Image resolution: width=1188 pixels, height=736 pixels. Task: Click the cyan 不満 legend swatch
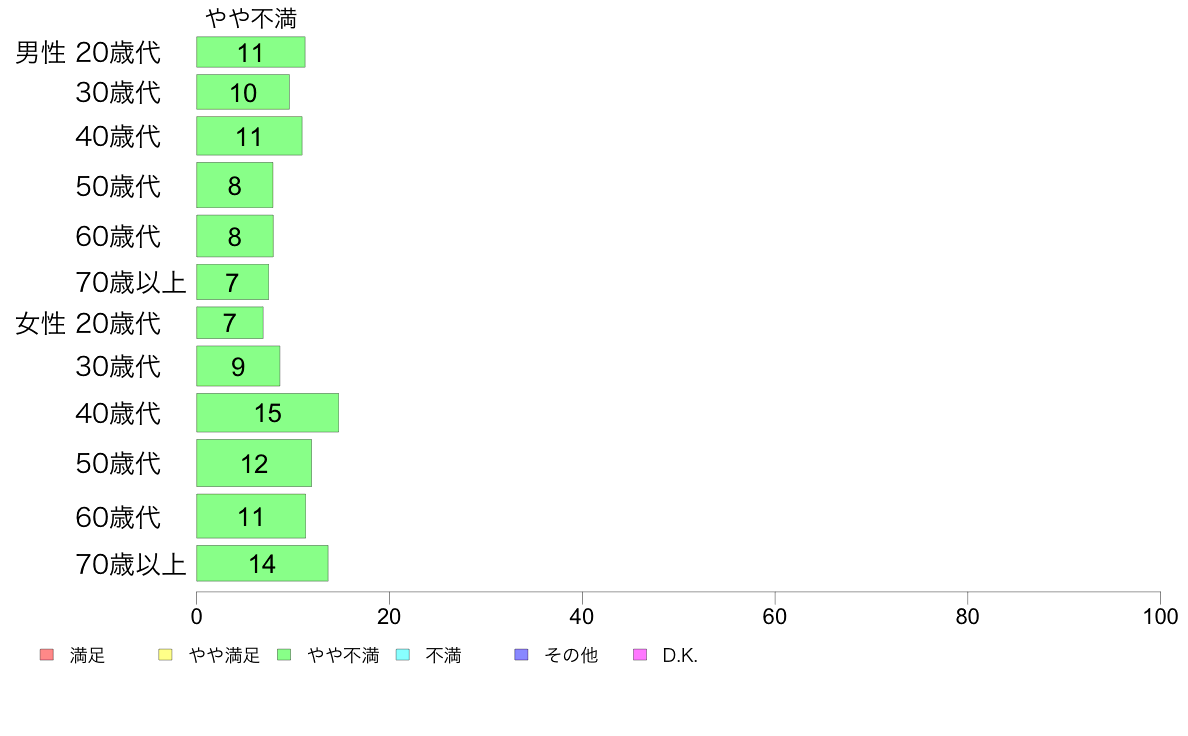pos(403,655)
